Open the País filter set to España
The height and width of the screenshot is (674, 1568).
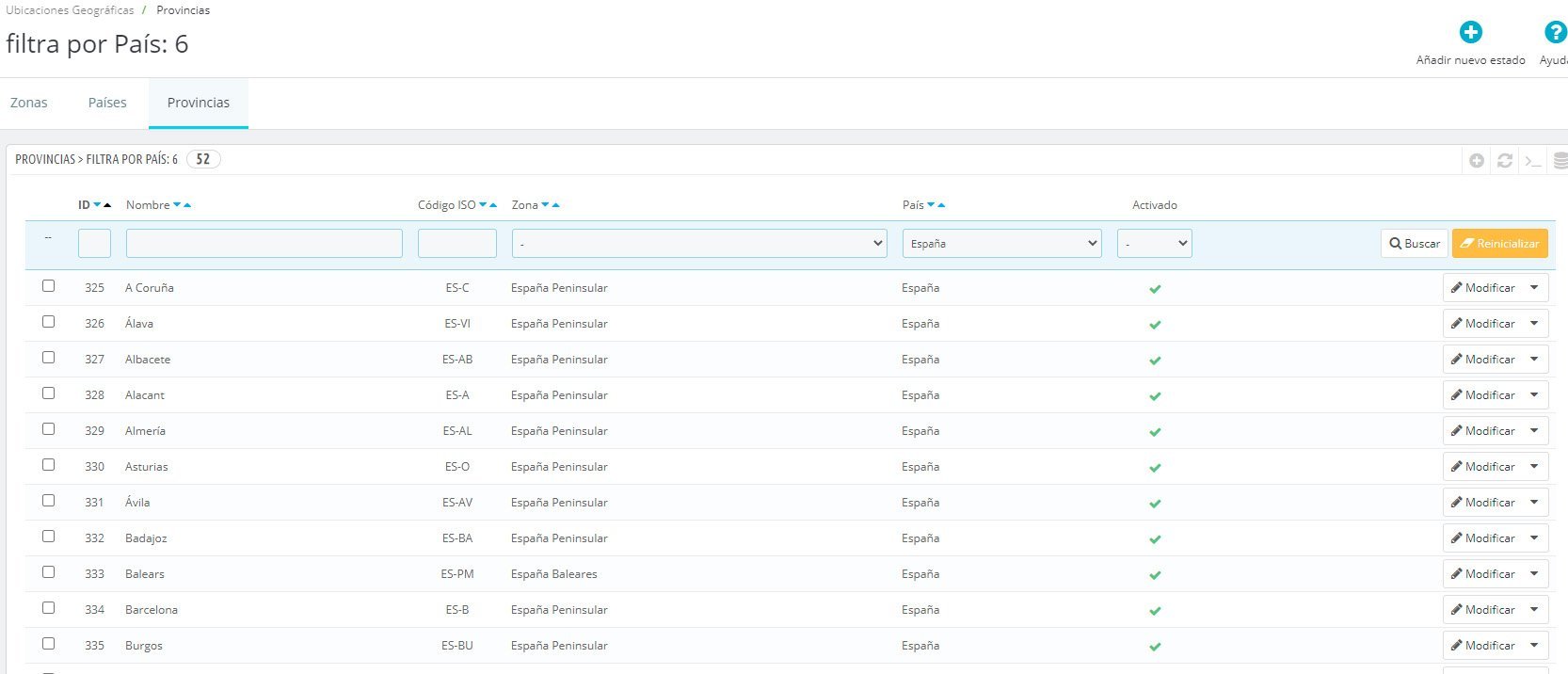tap(1001, 243)
